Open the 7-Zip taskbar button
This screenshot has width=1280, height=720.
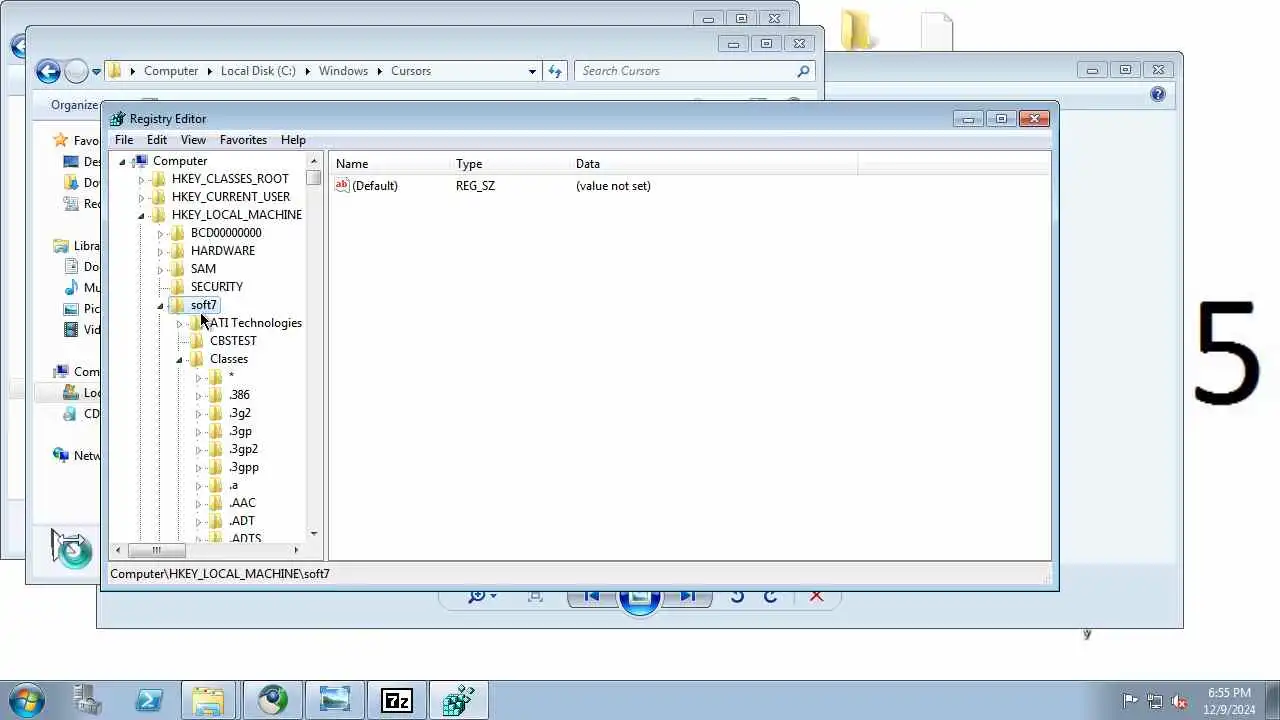coord(397,700)
